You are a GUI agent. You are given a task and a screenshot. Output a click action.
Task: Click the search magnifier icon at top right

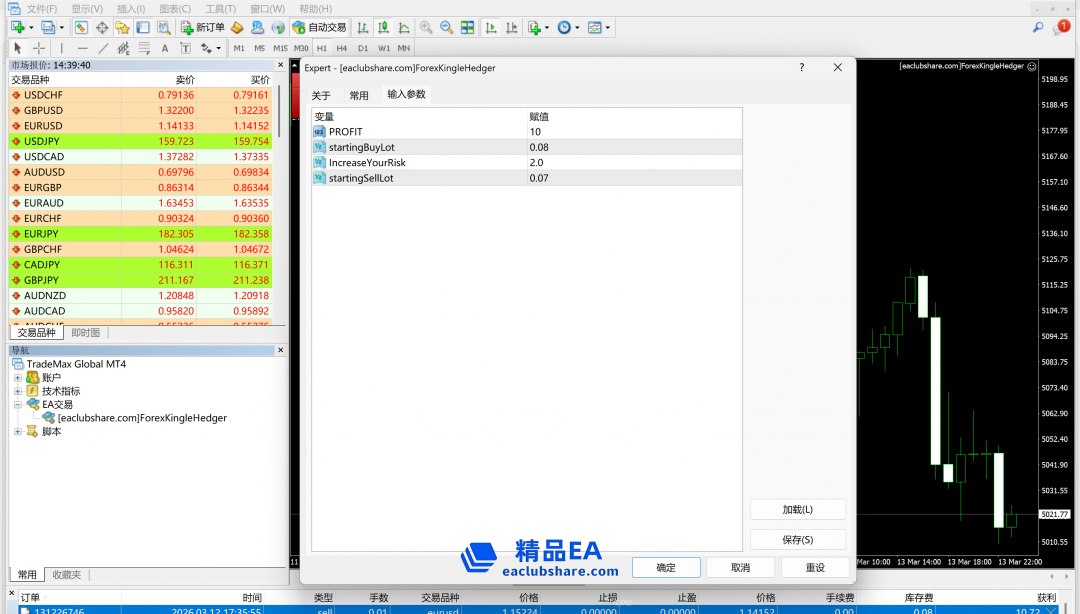pos(1038,27)
